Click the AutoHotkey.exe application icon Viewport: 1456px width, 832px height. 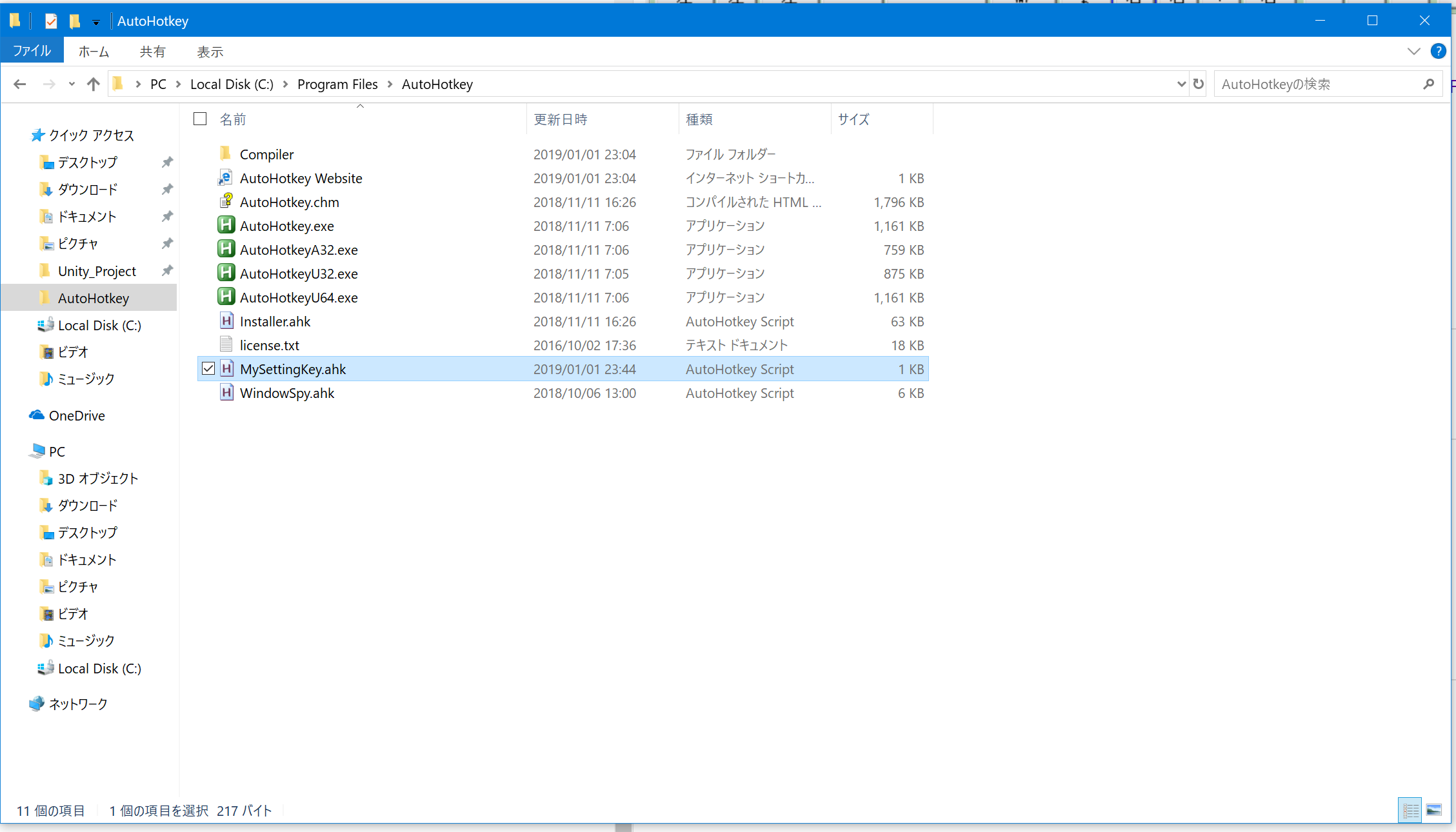[226, 225]
